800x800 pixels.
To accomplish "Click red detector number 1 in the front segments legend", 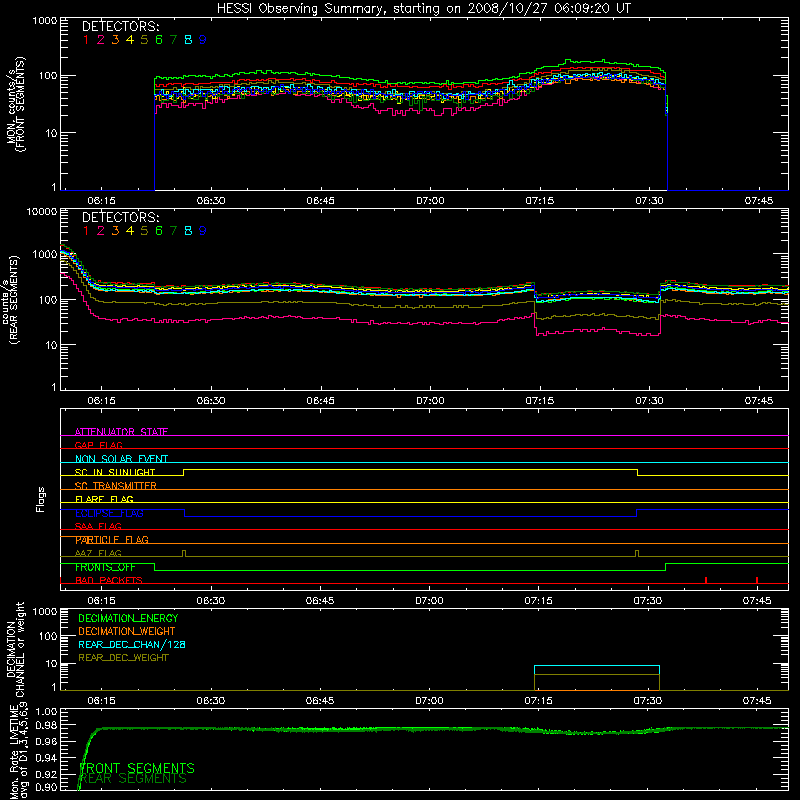I will 86,40.
